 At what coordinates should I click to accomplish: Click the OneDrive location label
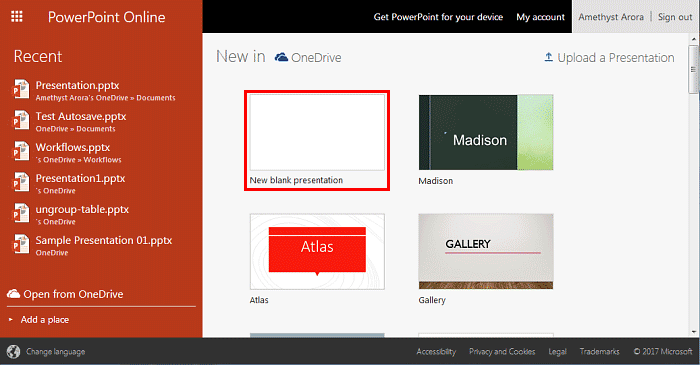pyautogui.click(x=316, y=58)
